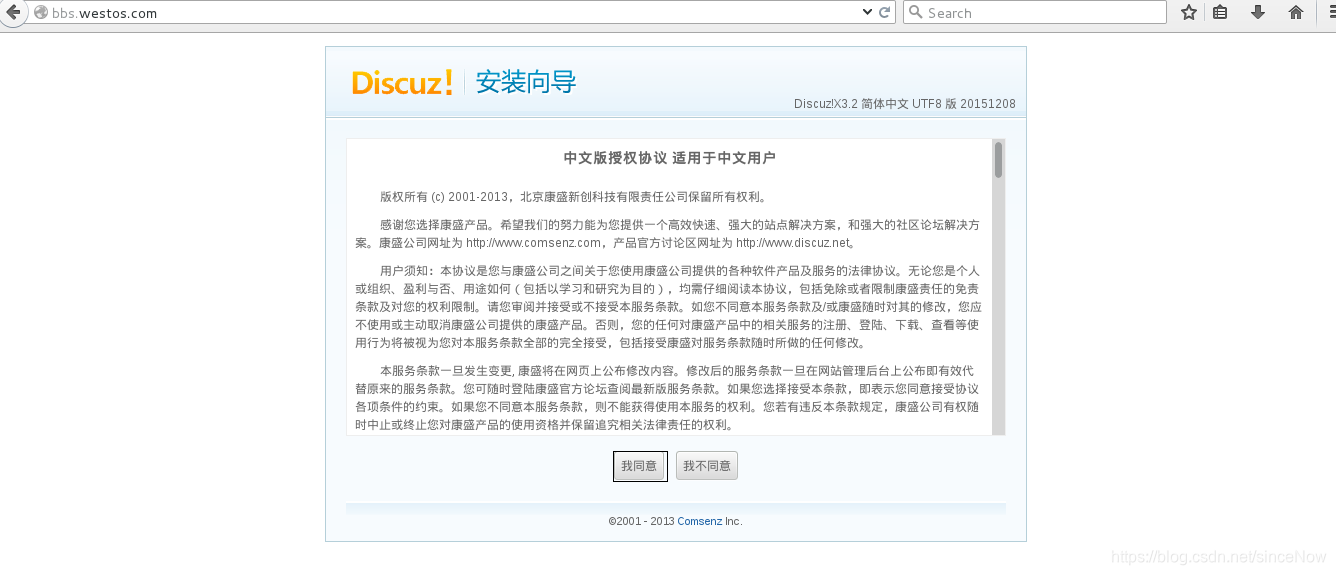Click the 版权所有 (c) 2001-2013 line
Viewport: 1336px width, 575px height.
pos(573,197)
